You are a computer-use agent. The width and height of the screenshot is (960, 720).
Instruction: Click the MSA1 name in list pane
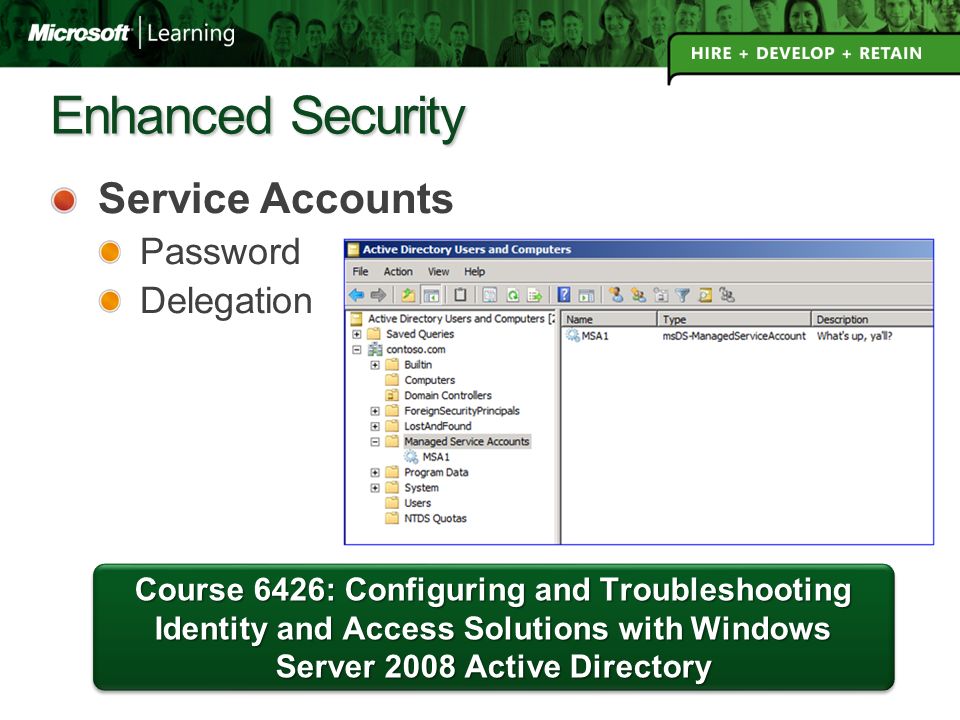click(595, 336)
